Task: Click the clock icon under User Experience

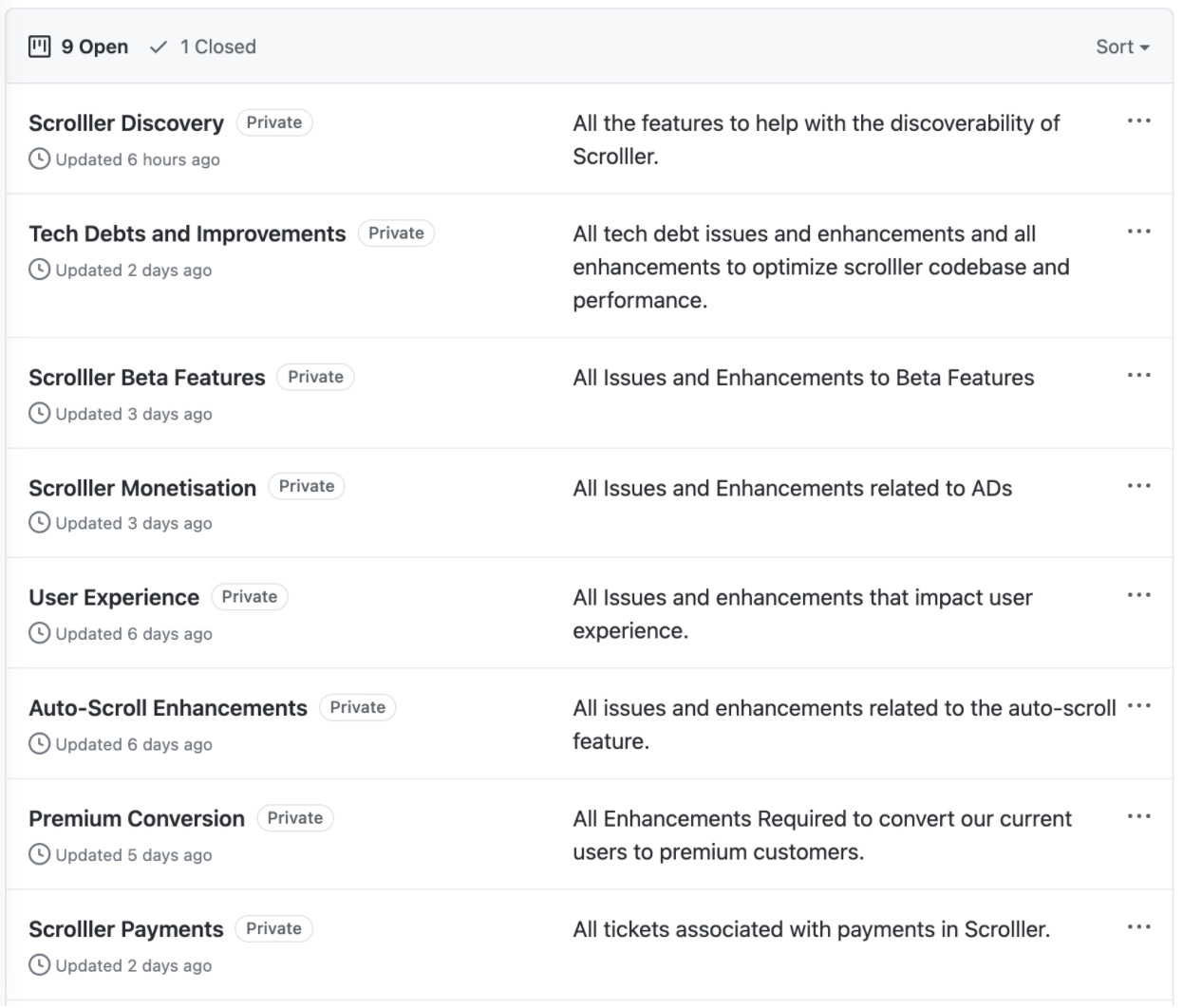Action: click(39, 634)
